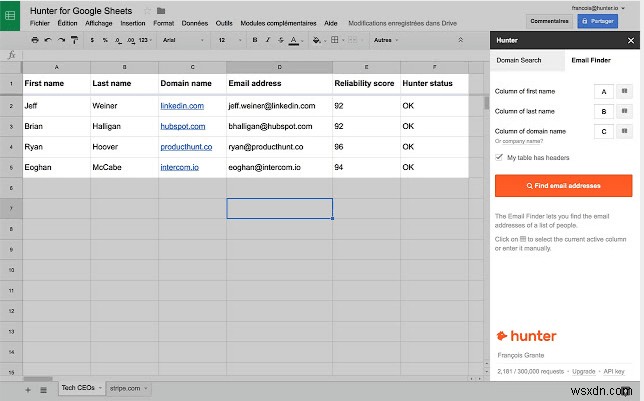Viewport: 644px width, 401px height.
Task: Open the Modules complémentaires menu
Action: pos(278,23)
